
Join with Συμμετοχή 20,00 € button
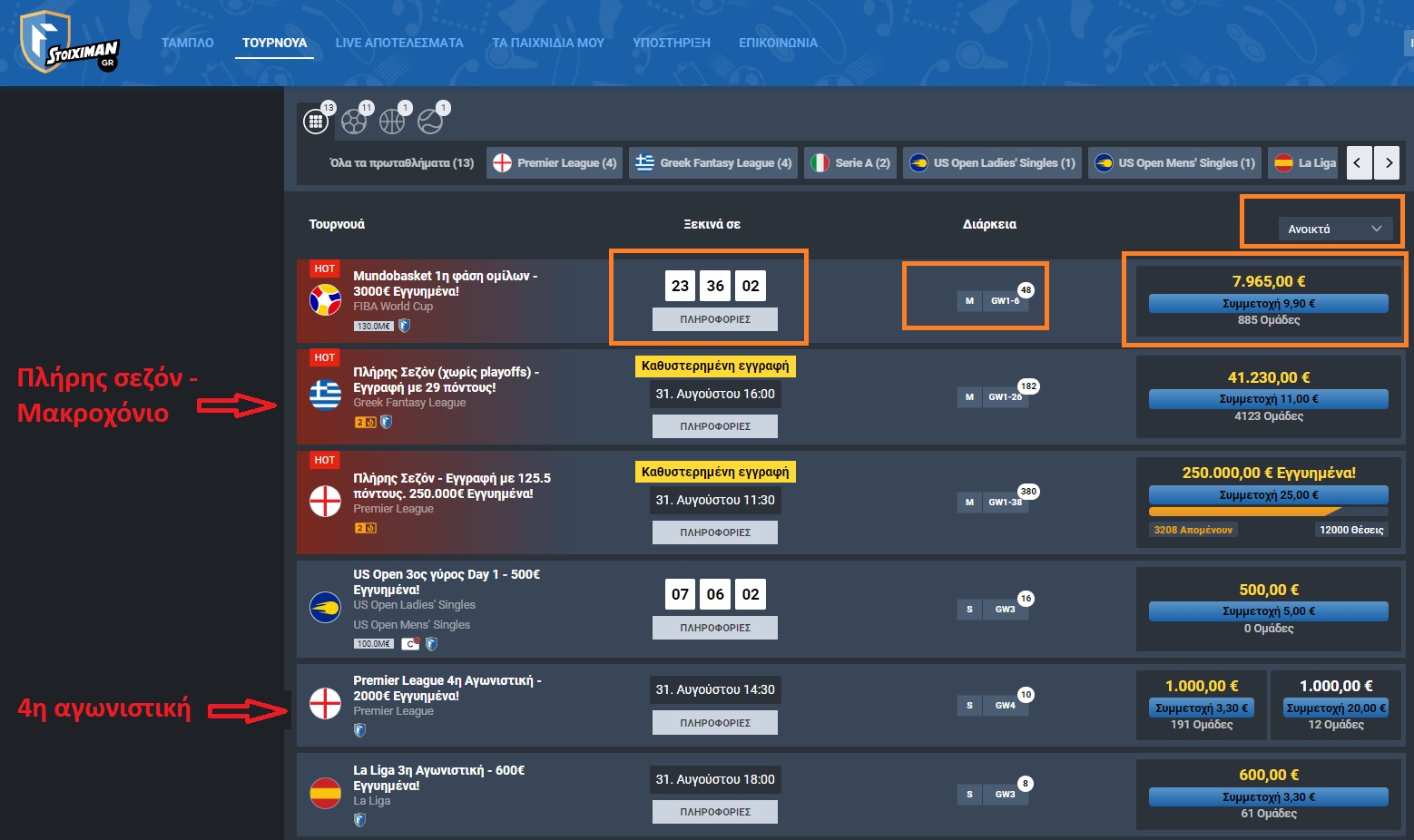pos(1336,708)
